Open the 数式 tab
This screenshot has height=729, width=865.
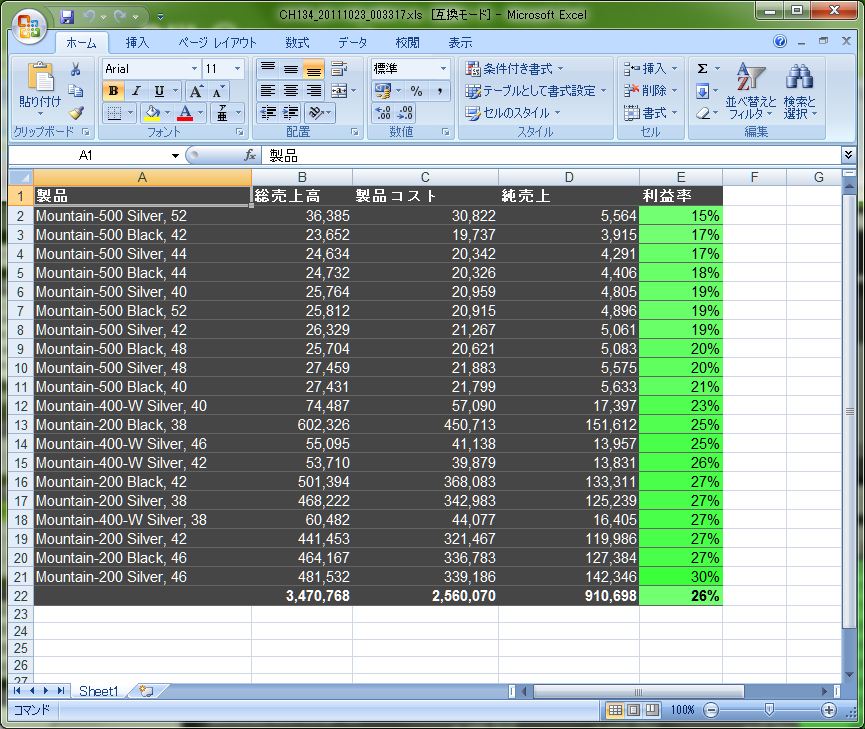pyautogui.click(x=297, y=42)
